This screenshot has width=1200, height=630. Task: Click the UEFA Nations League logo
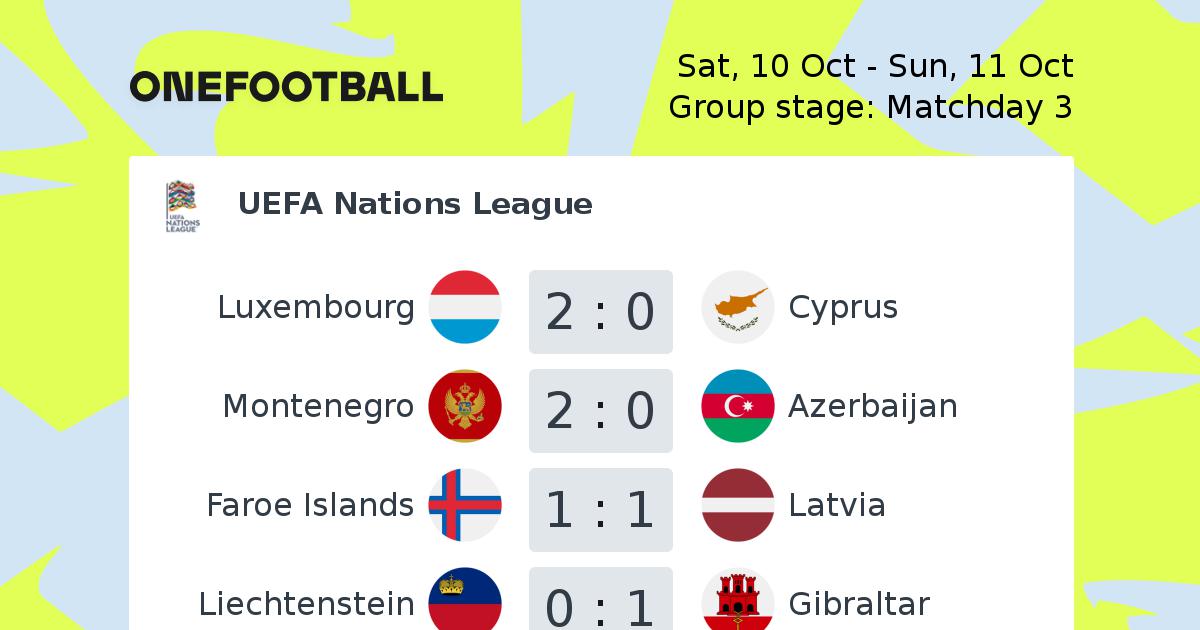(182, 206)
